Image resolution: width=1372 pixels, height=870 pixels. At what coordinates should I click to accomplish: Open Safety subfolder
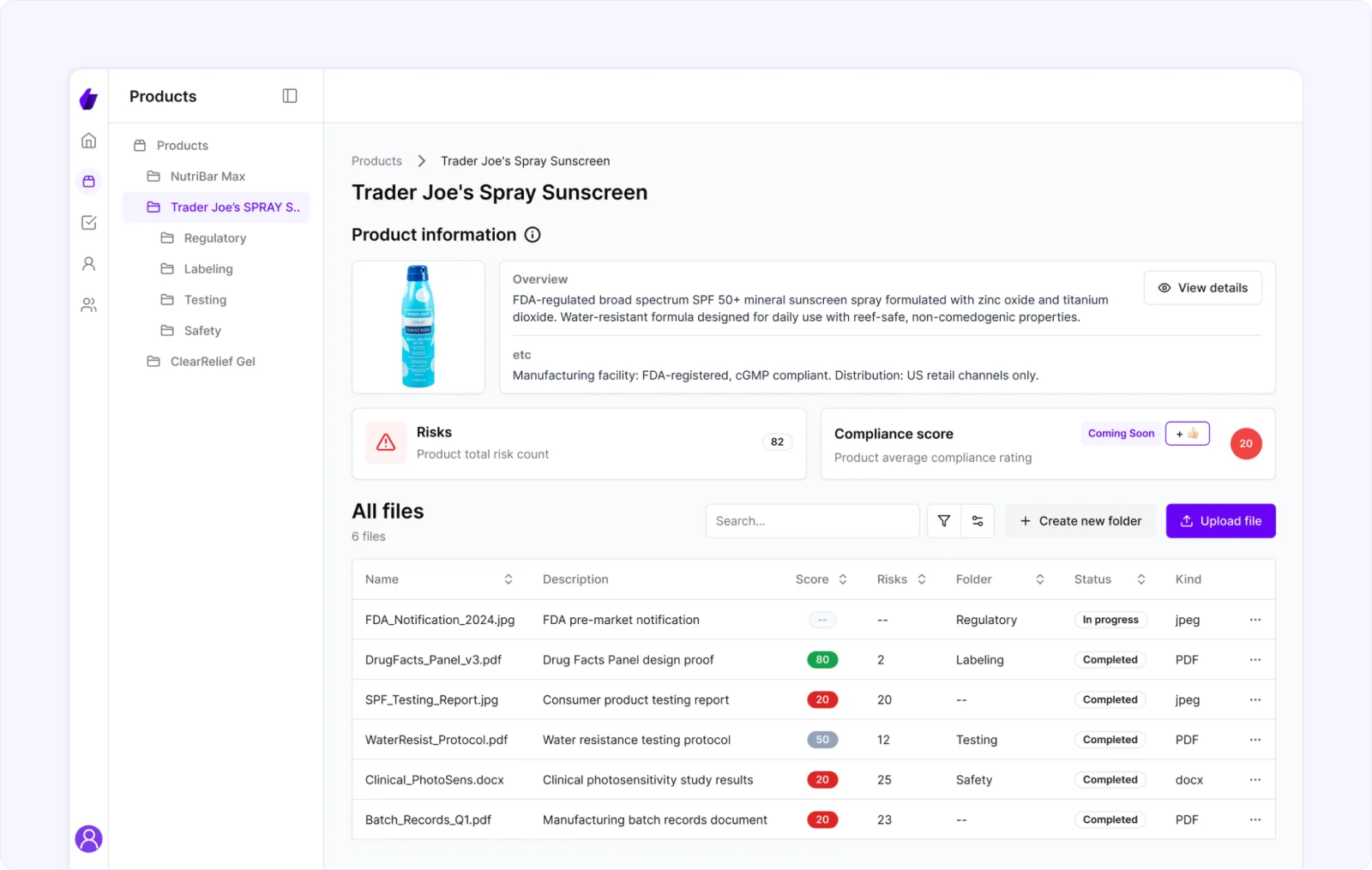(x=216, y=331)
